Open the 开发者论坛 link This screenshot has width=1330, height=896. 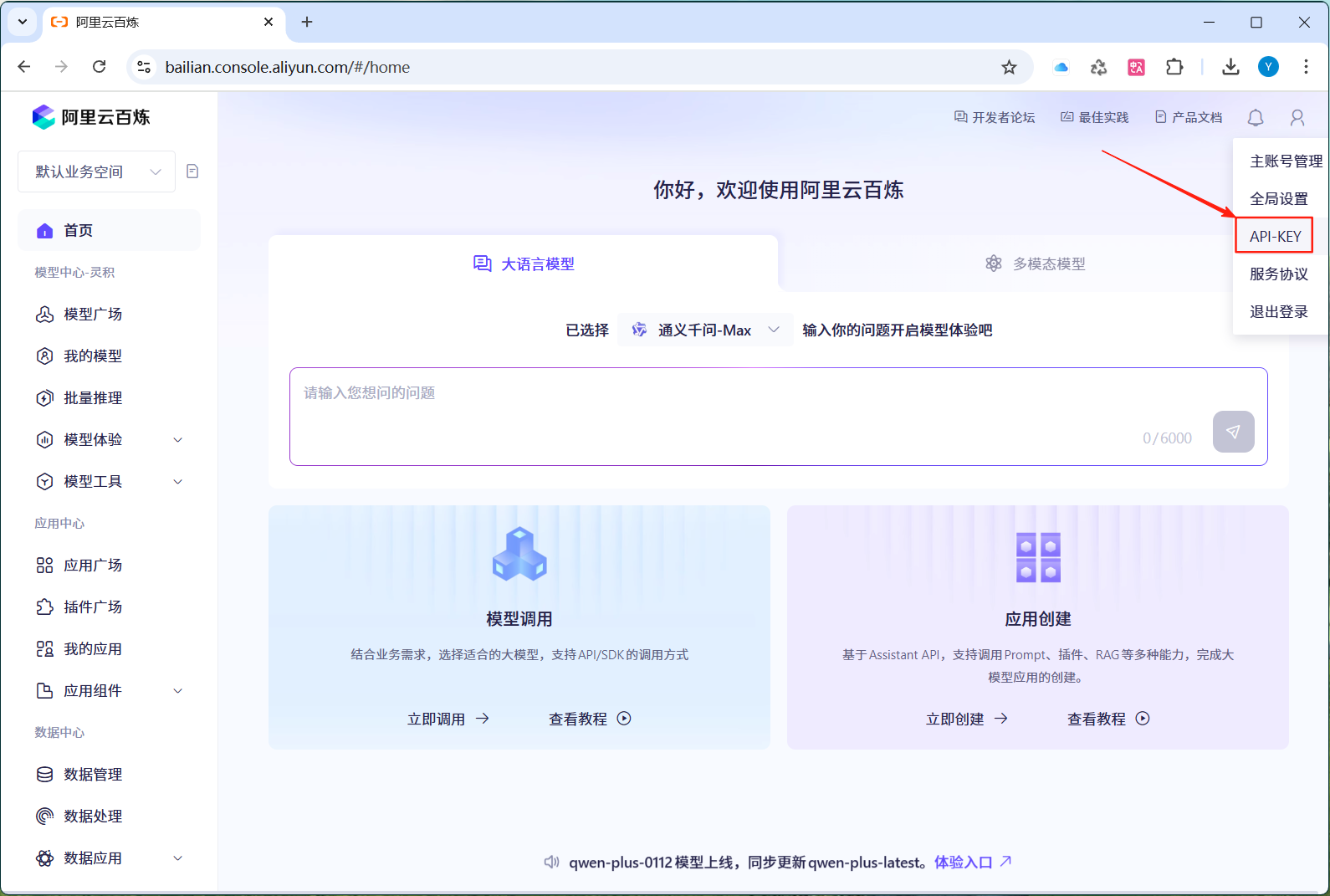tap(995, 118)
